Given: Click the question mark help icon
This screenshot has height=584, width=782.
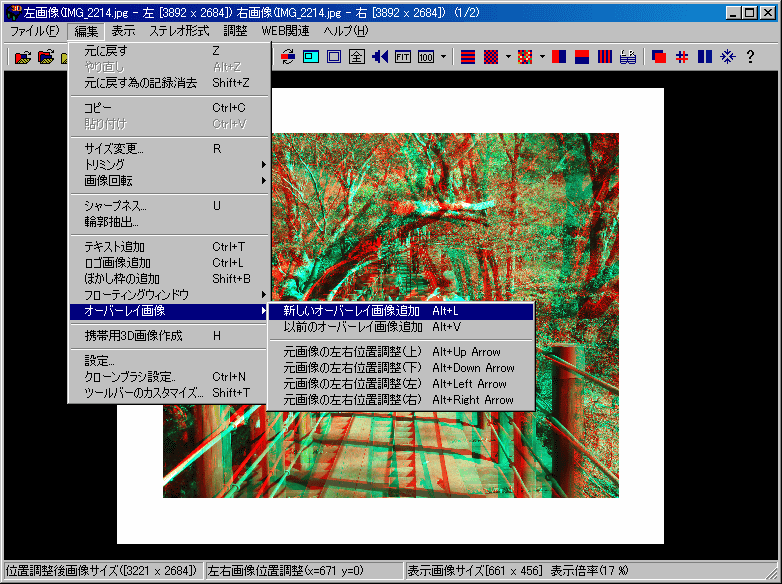Looking at the screenshot, I should [x=751, y=57].
